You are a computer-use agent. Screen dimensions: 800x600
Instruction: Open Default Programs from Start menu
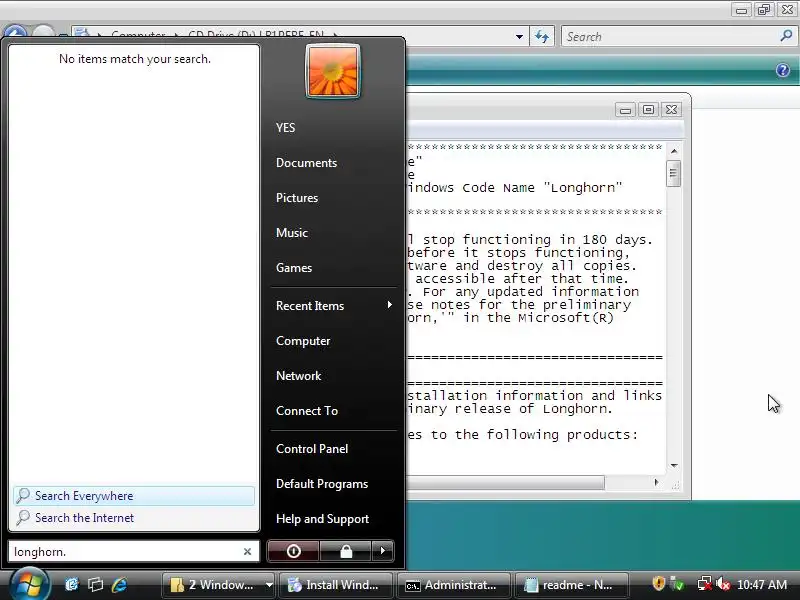[322, 484]
